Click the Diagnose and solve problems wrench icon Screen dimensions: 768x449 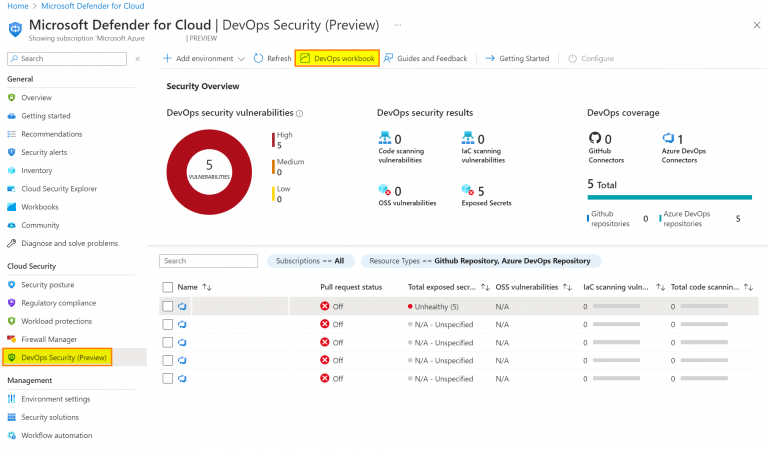[x=12, y=243]
